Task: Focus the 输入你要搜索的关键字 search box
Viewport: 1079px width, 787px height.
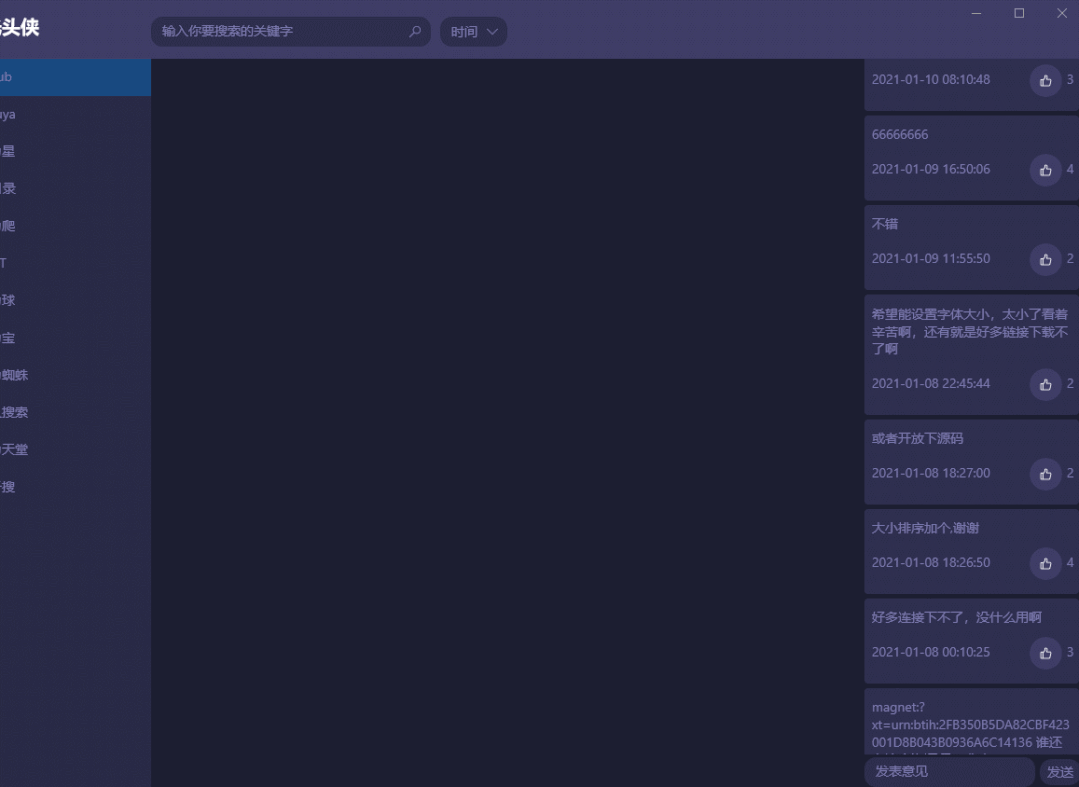Action: 290,32
